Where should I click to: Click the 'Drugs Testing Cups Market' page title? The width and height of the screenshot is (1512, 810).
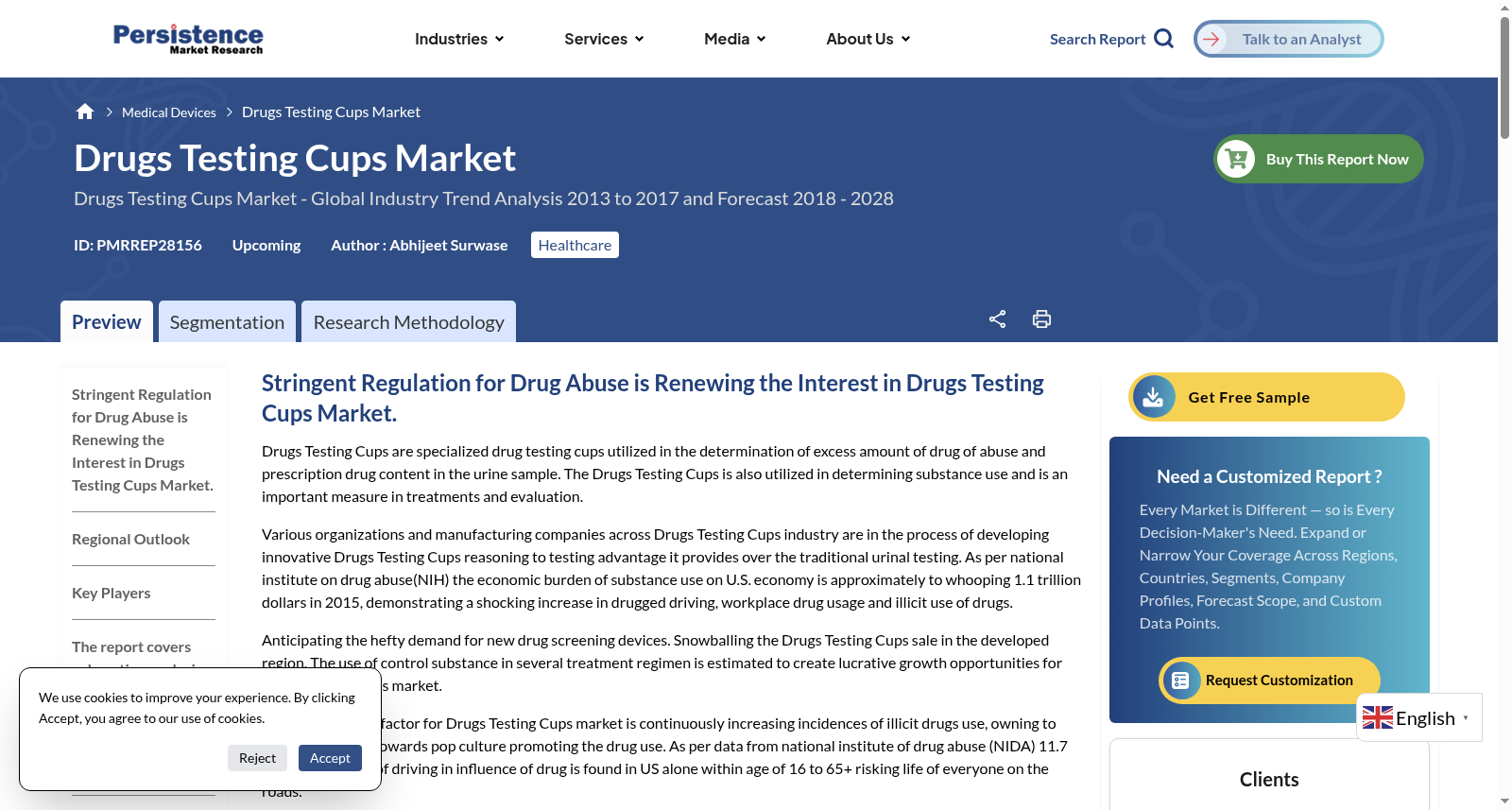pos(295,158)
